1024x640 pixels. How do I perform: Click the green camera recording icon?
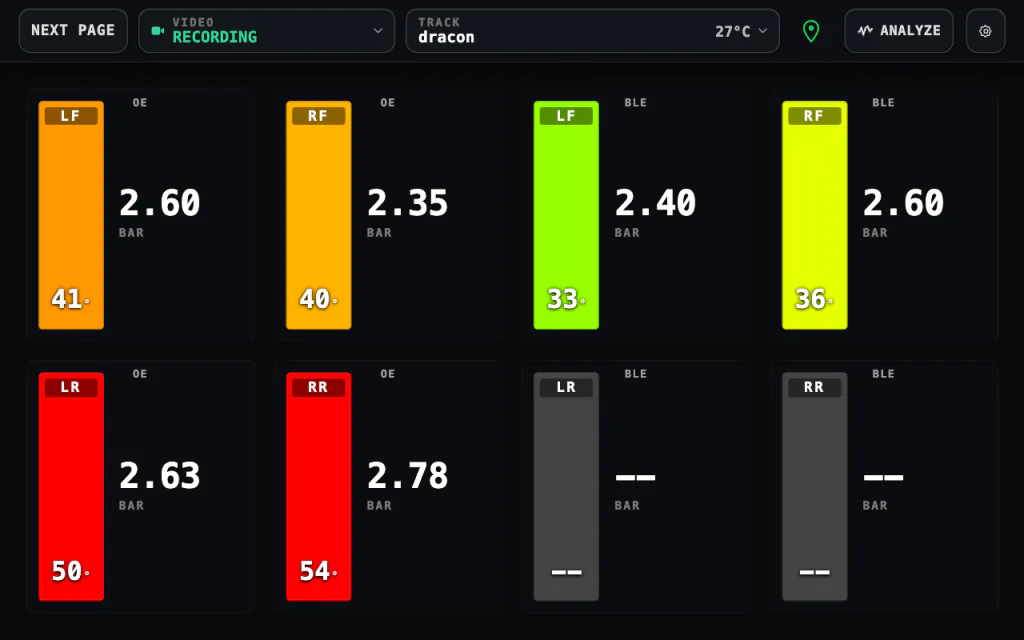tap(157, 31)
